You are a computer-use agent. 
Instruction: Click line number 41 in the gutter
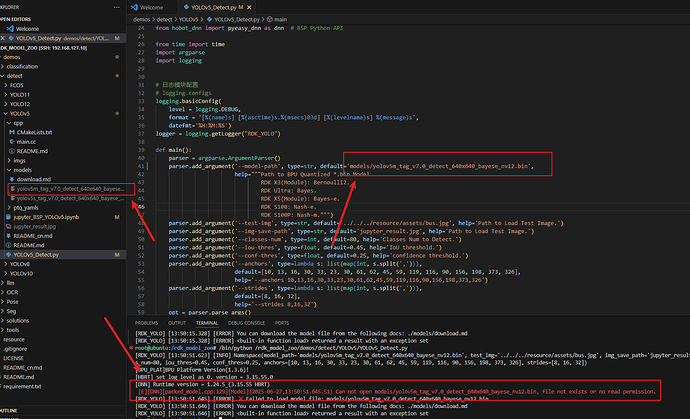point(141,166)
